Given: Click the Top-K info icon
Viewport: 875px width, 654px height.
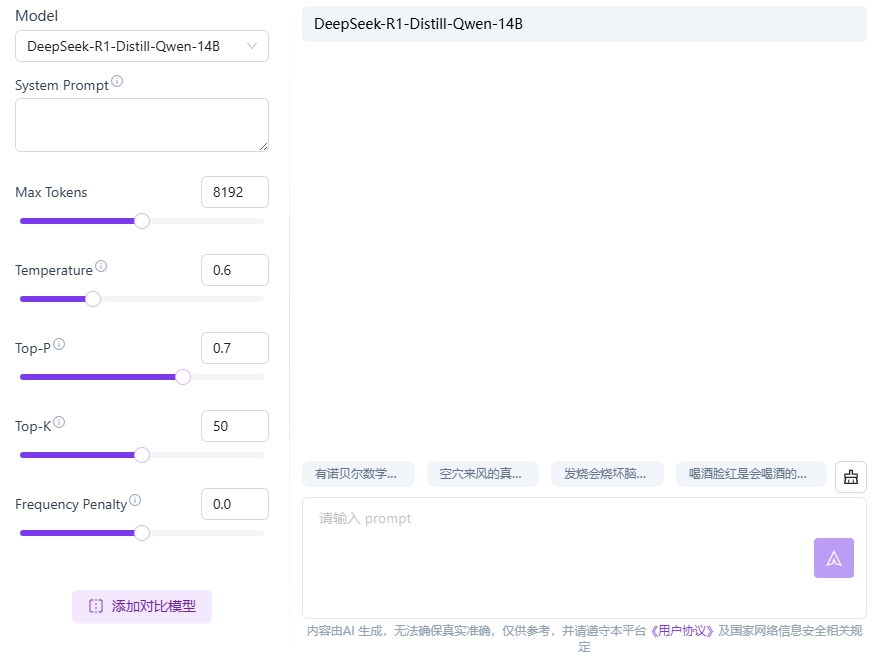Looking at the screenshot, I should (x=61, y=421).
